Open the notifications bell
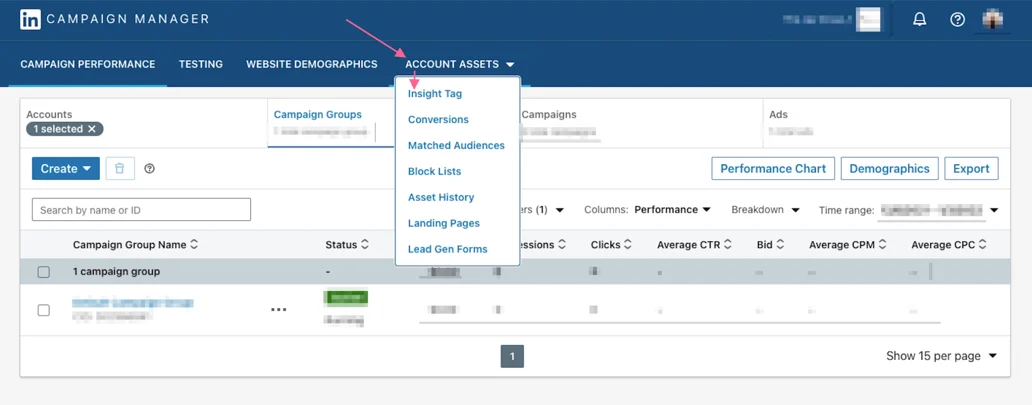This screenshot has height=405, width=1032. [x=919, y=19]
